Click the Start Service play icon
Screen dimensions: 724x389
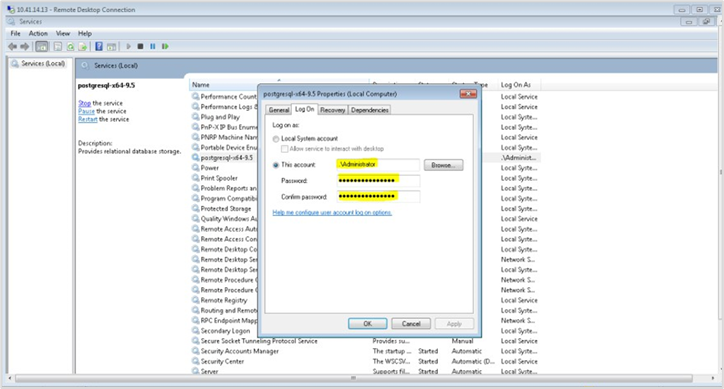128,47
